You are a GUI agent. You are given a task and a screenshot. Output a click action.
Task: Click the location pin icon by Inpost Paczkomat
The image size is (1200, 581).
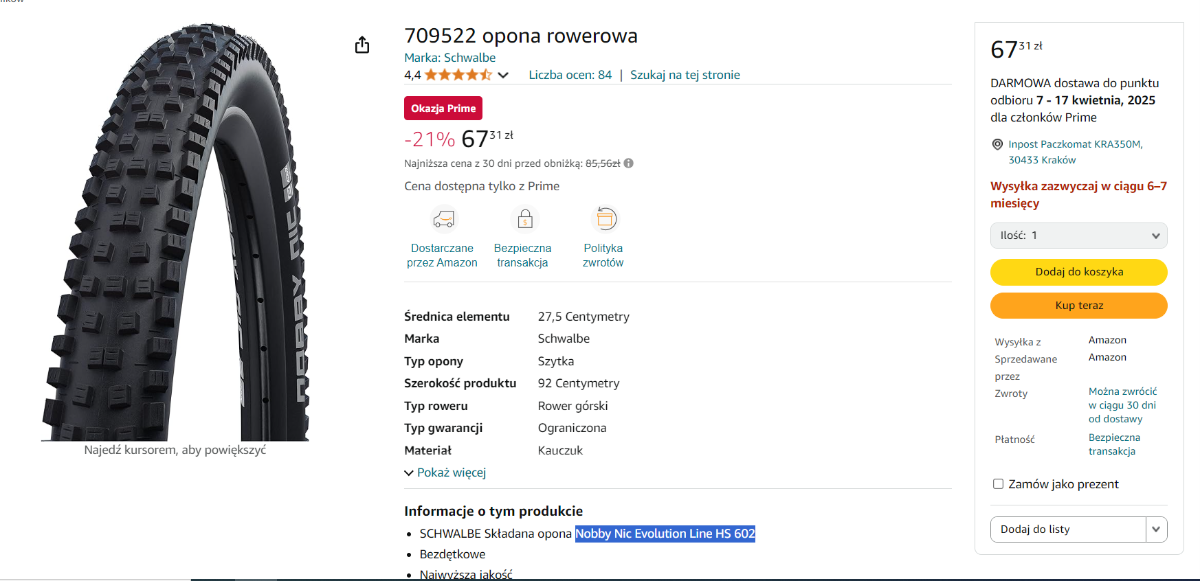(997, 144)
